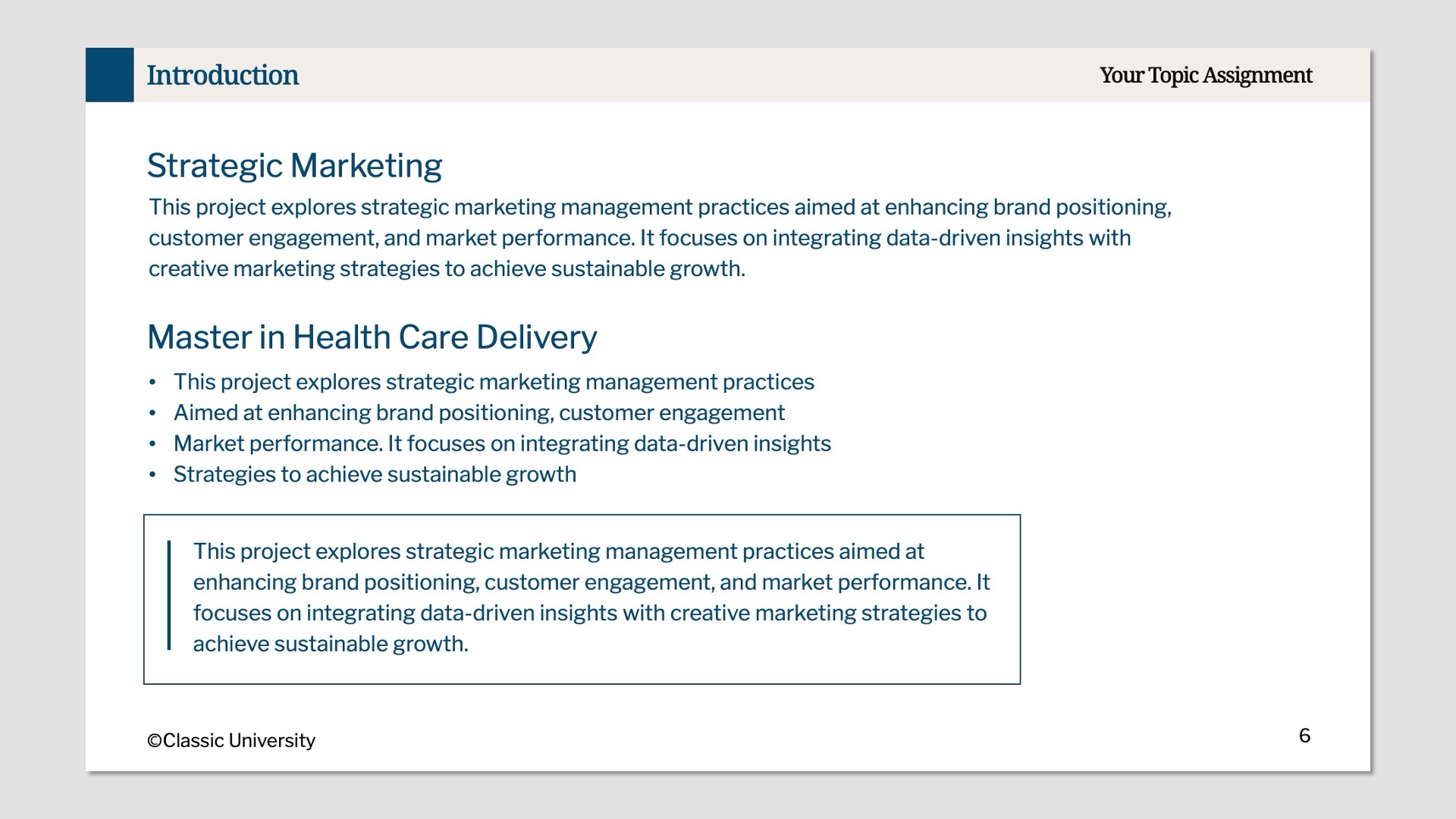Viewport: 1456px width, 819px height.
Task: Select the "©Classic University" footer text
Action: [x=231, y=741]
